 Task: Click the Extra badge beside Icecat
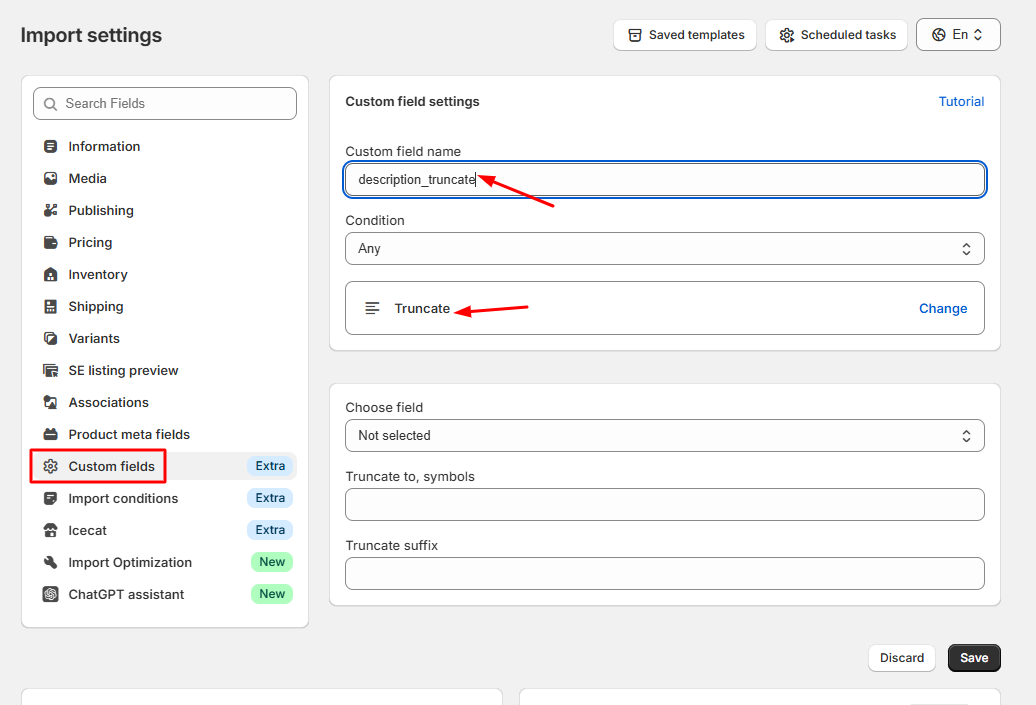[270, 530]
